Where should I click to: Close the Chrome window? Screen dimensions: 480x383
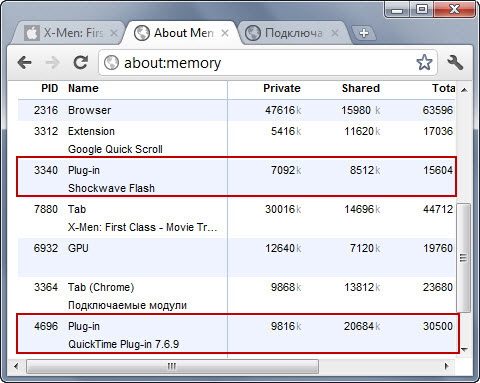click(454, 9)
